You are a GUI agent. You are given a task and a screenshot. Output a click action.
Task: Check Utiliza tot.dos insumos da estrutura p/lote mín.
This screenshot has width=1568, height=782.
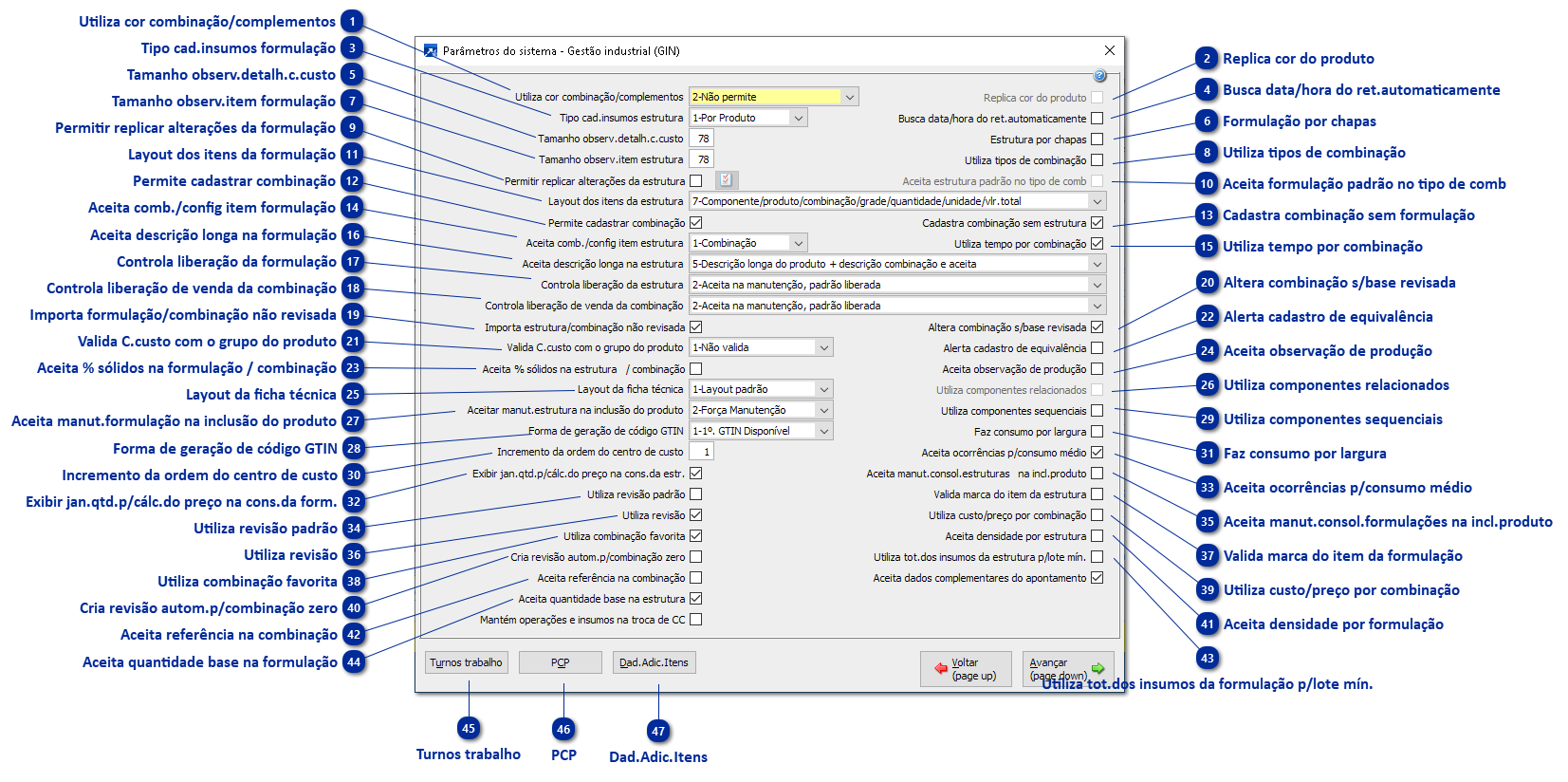coord(1098,557)
